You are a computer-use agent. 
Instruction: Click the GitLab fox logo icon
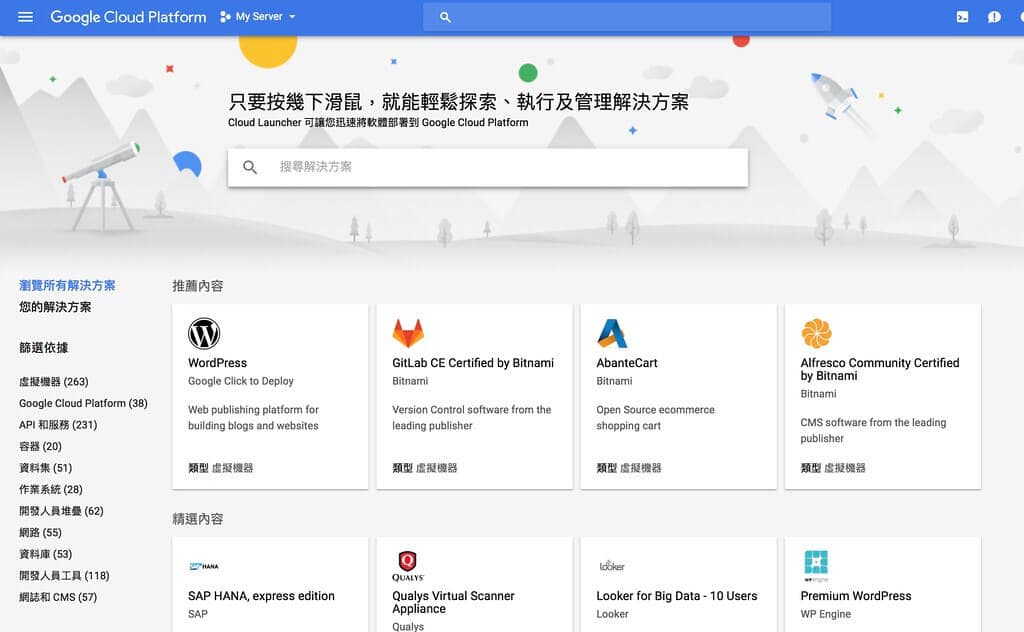tap(408, 333)
